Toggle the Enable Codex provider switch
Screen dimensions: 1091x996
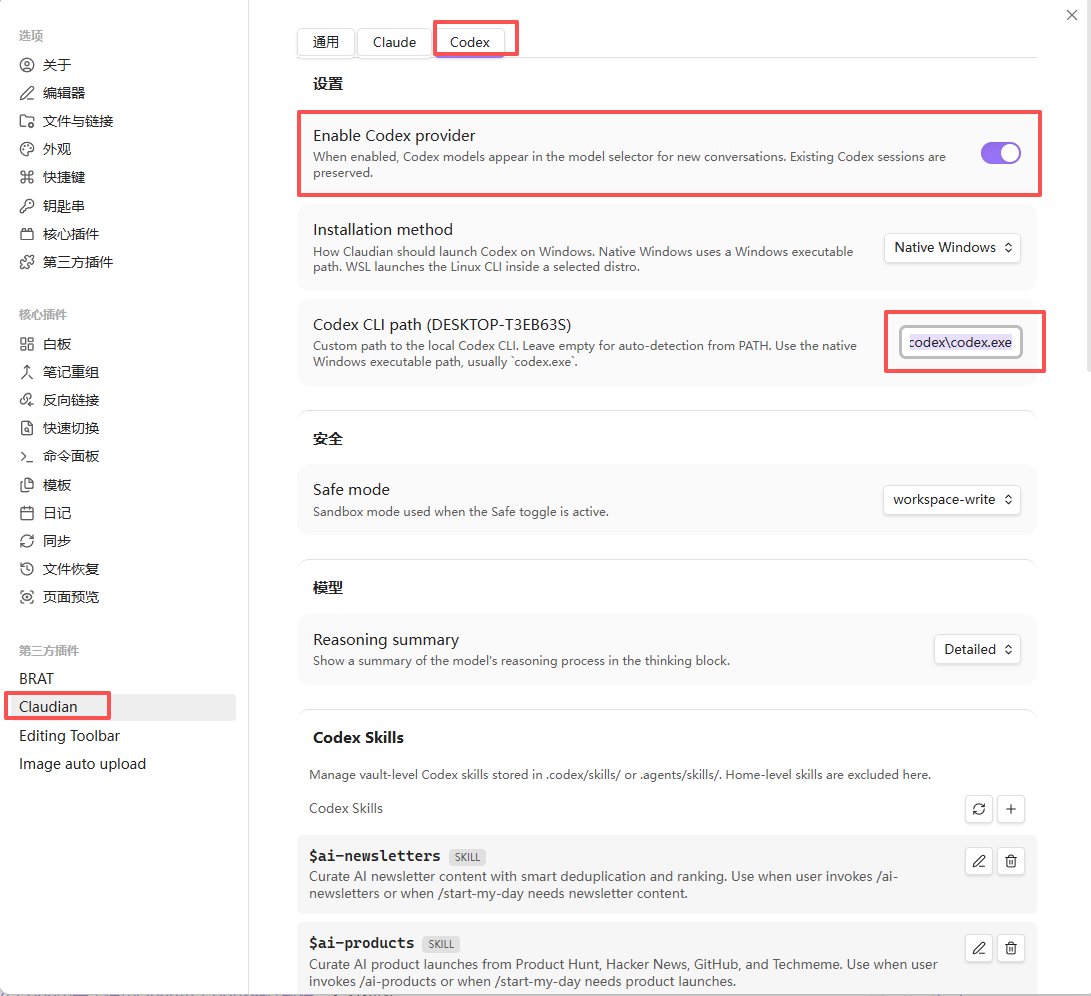pyautogui.click(x=1001, y=153)
